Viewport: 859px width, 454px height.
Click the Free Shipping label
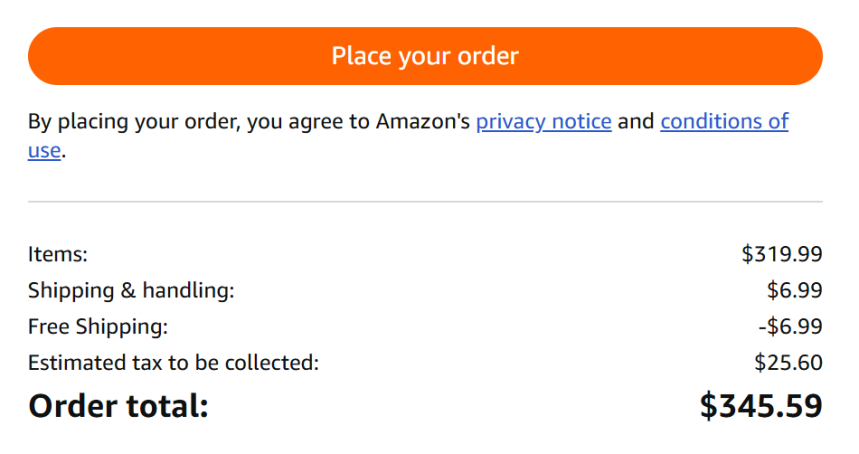point(98,327)
